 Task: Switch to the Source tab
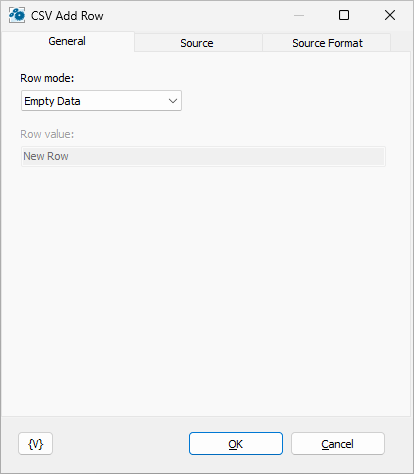pos(197,43)
